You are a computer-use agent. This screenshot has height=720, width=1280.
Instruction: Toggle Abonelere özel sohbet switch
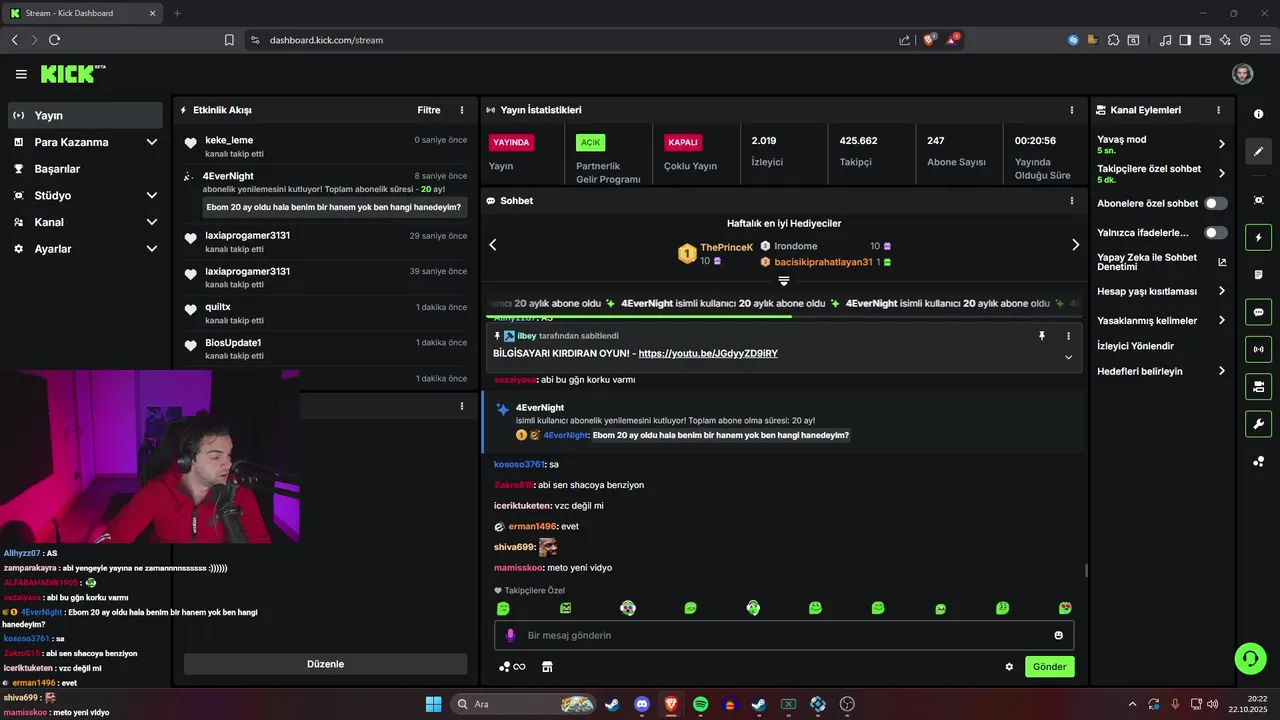[1216, 203]
